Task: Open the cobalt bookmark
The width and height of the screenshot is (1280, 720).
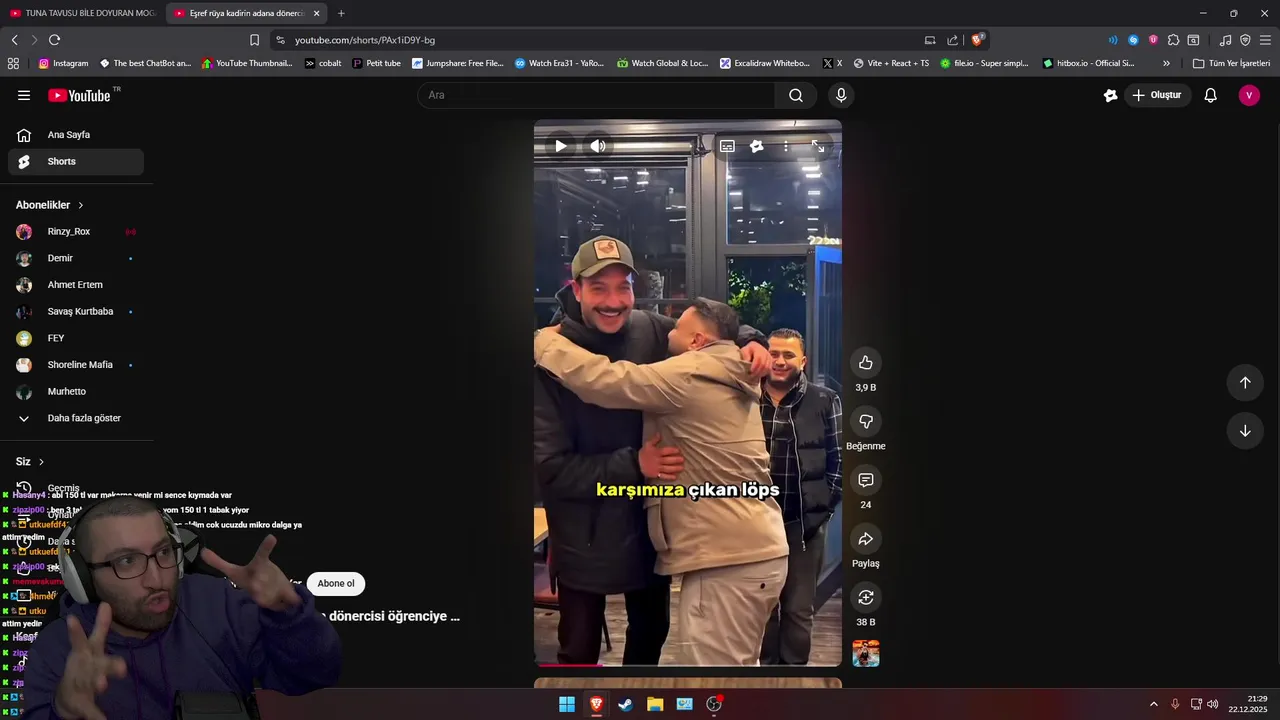Action: [x=323, y=63]
